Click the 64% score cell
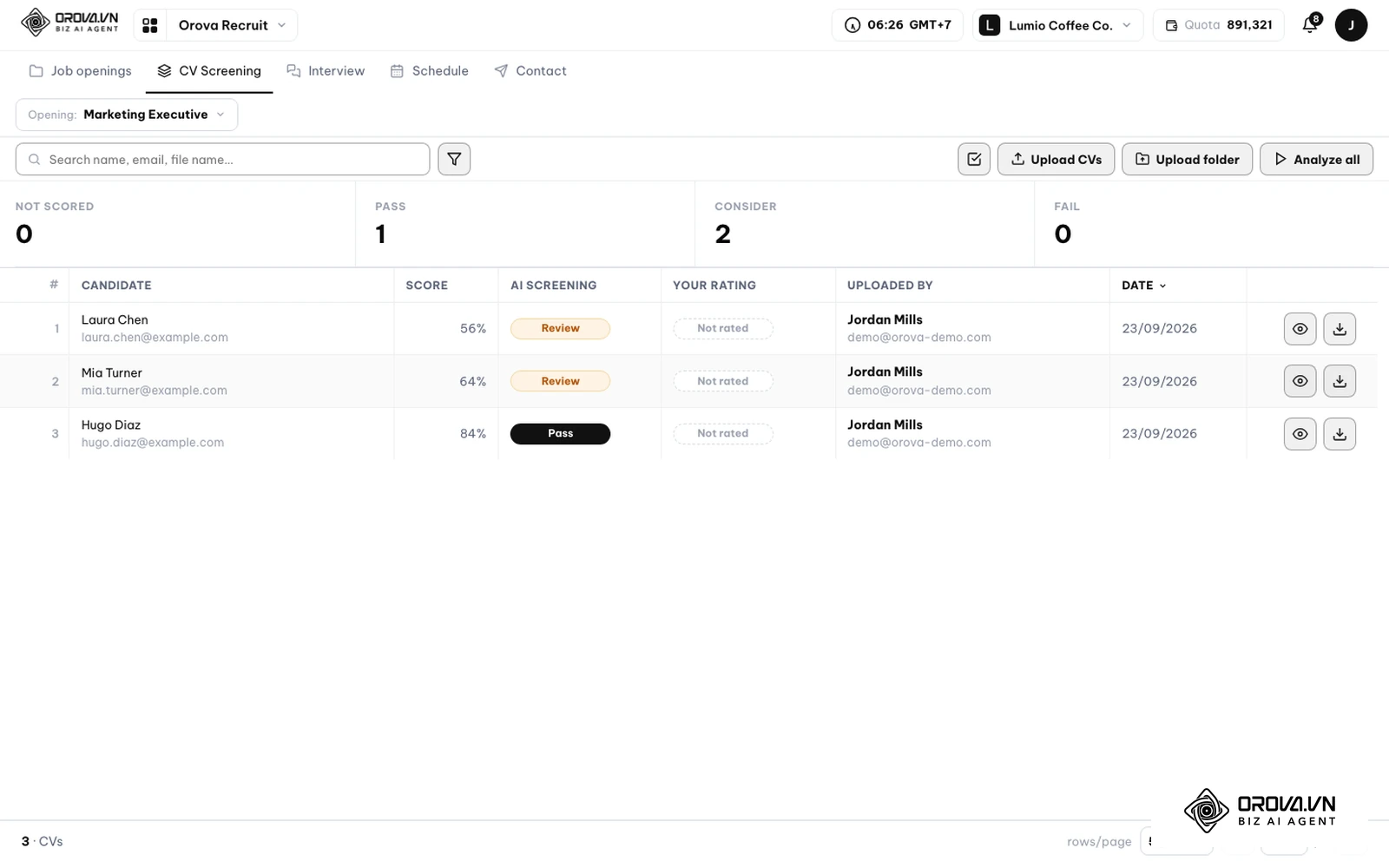This screenshot has width=1389, height=868. [472, 381]
